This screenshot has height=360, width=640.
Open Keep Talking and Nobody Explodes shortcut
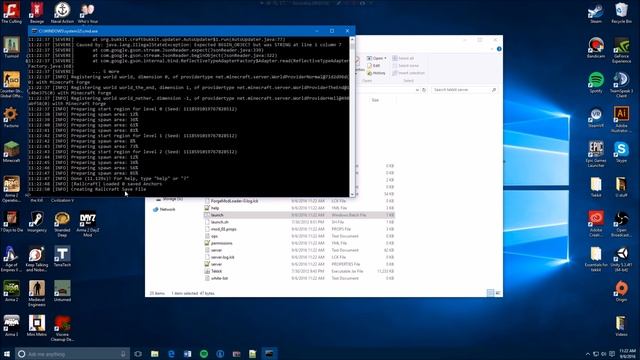[37, 259]
